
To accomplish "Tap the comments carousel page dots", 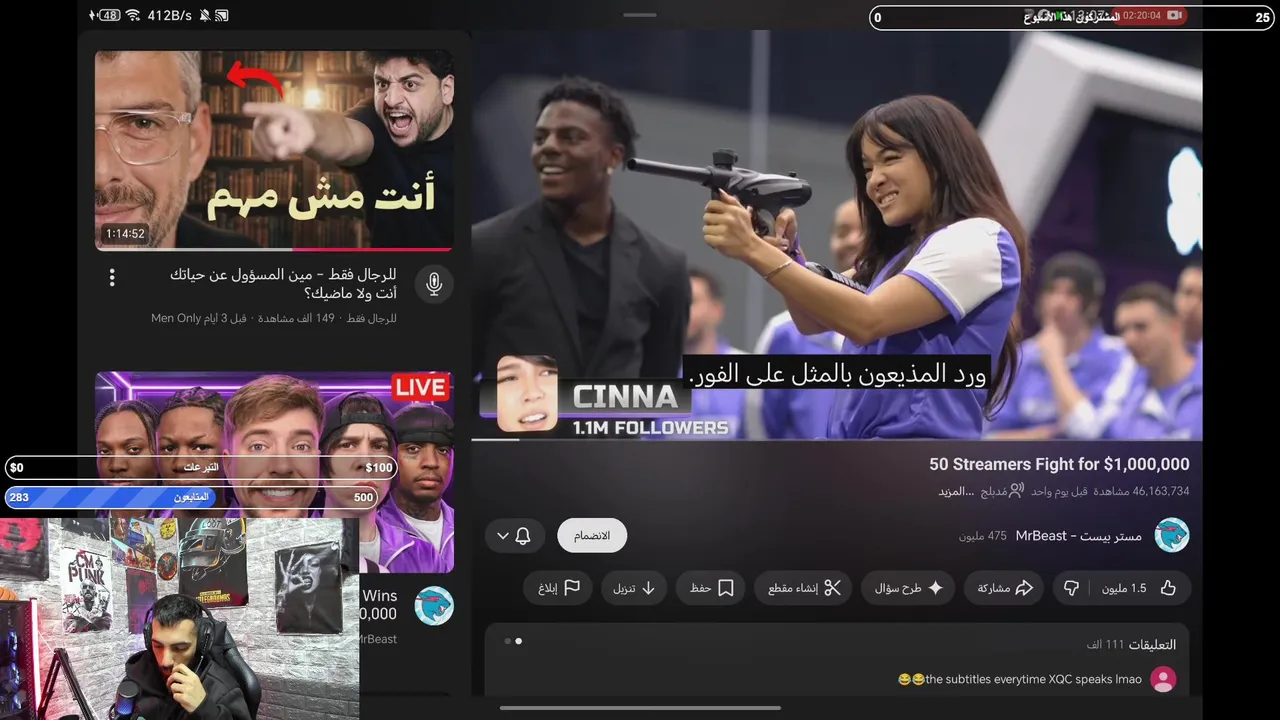I will coord(513,641).
